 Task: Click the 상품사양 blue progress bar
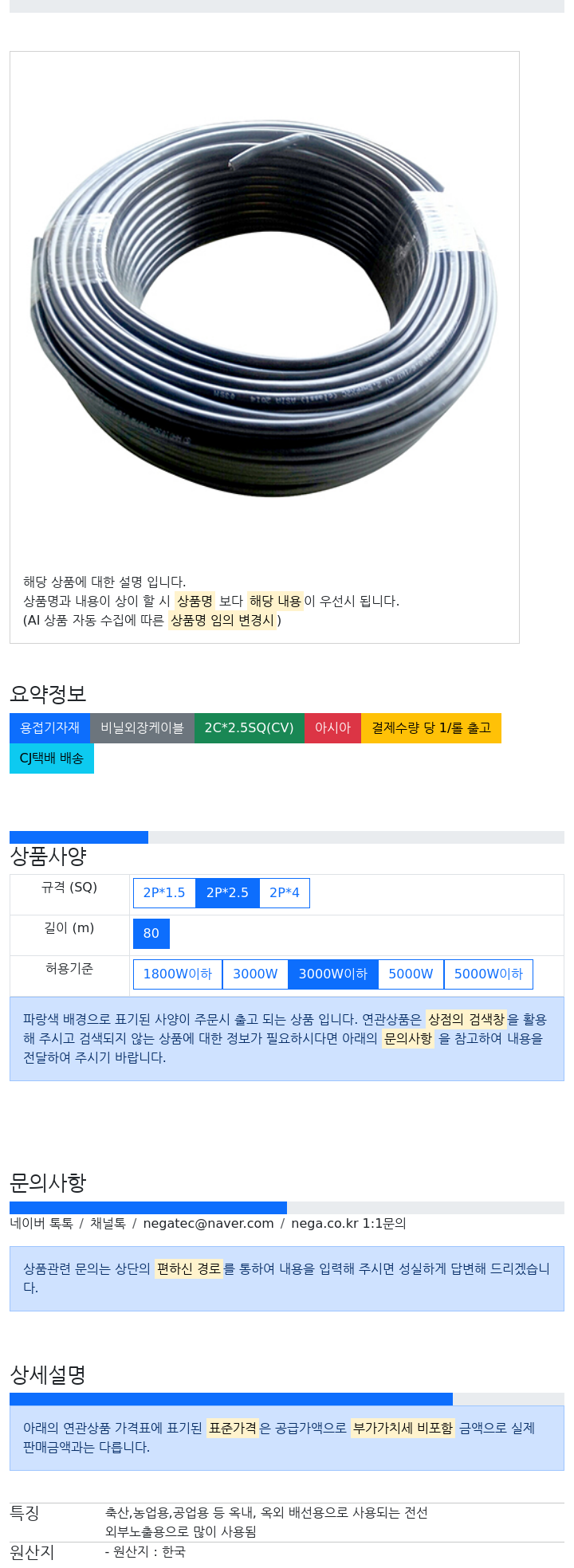(x=79, y=837)
